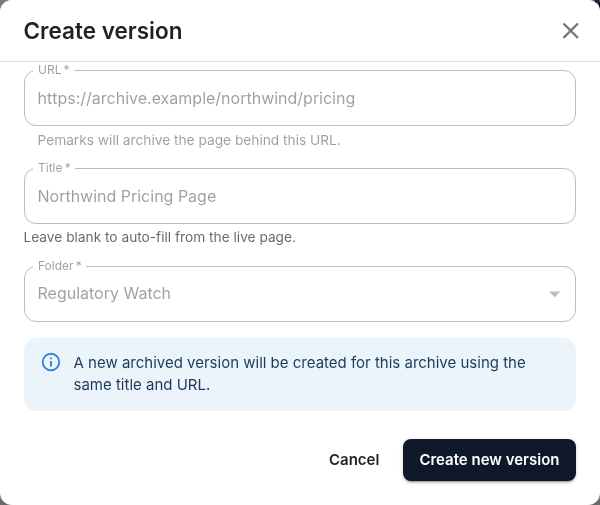Click the URL input field
The image size is (600, 505).
pyautogui.click(x=300, y=98)
